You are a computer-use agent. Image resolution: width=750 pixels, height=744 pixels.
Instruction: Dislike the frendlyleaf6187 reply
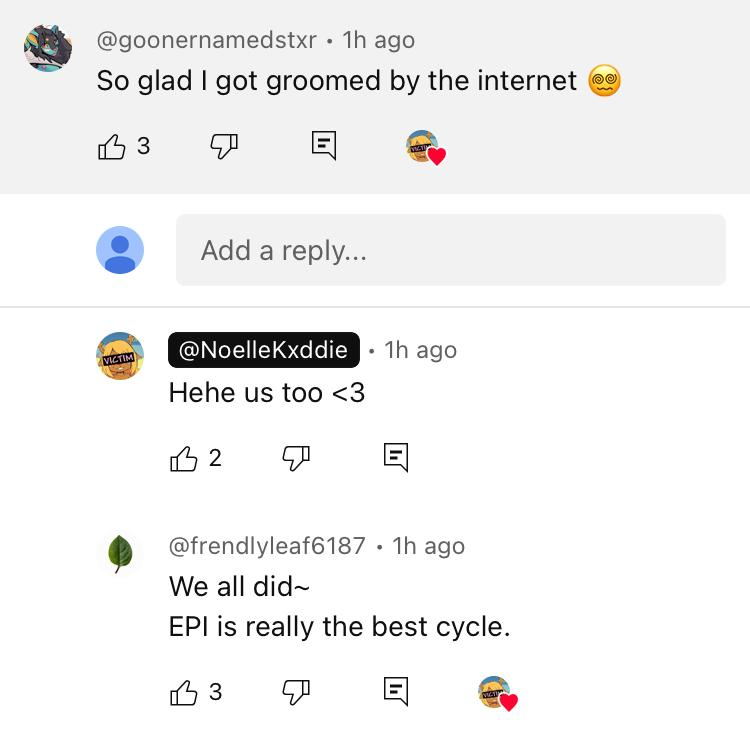[295, 692]
